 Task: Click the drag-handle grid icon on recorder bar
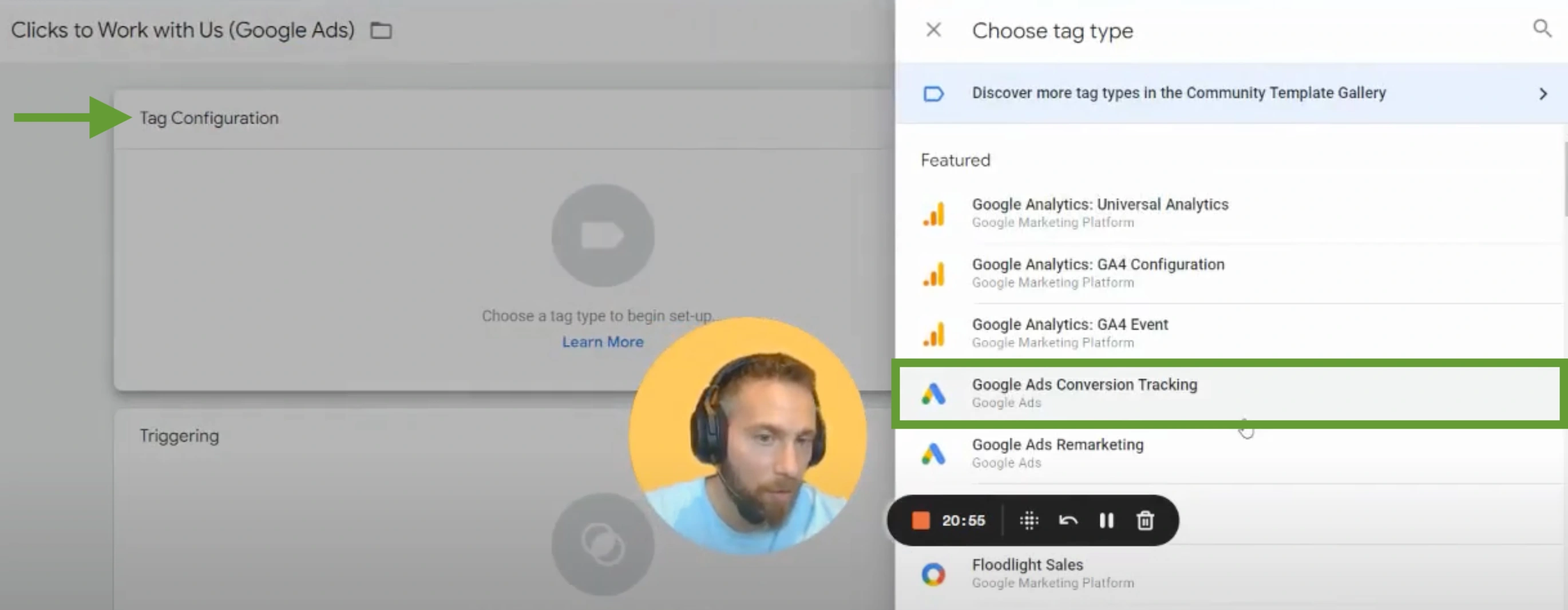[1029, 521]
